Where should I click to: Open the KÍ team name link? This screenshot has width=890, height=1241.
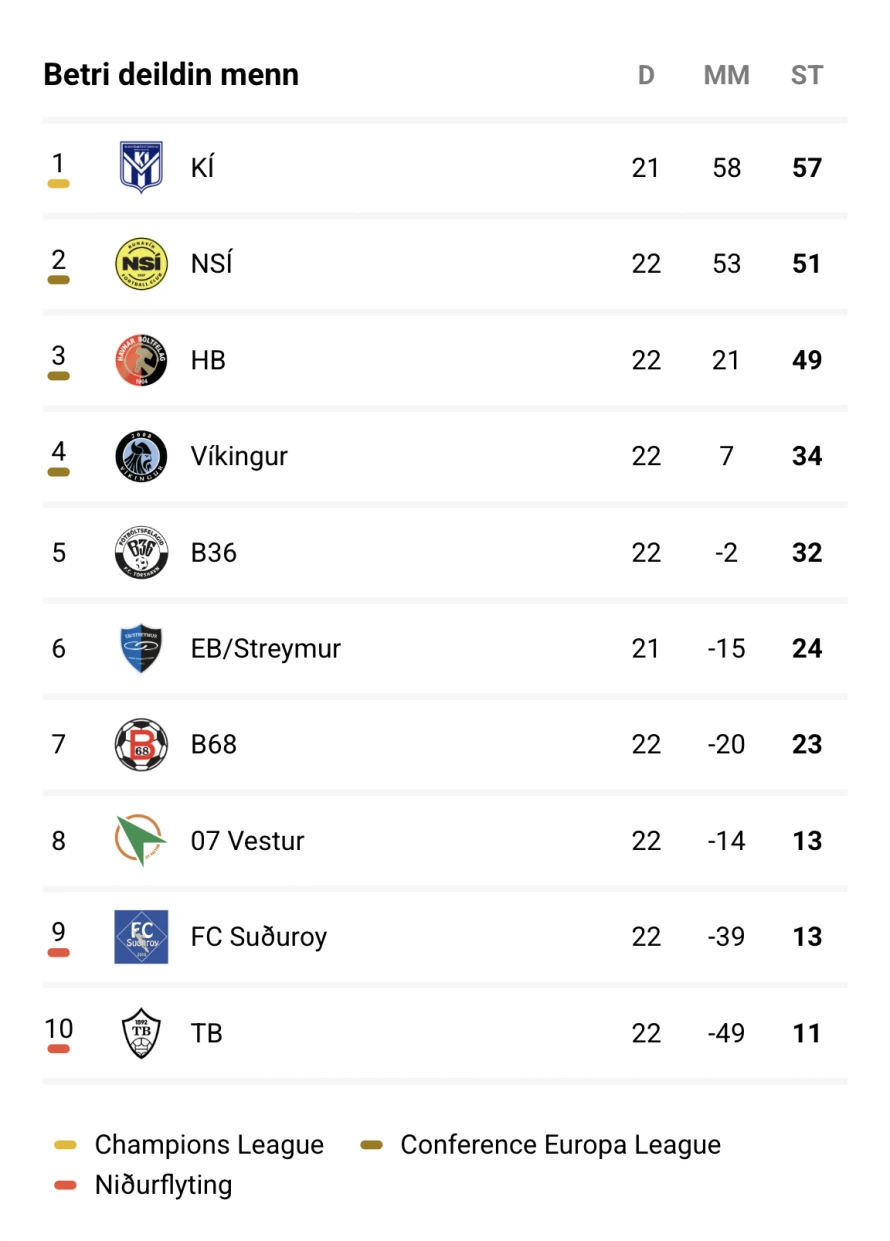pos(202,167)
